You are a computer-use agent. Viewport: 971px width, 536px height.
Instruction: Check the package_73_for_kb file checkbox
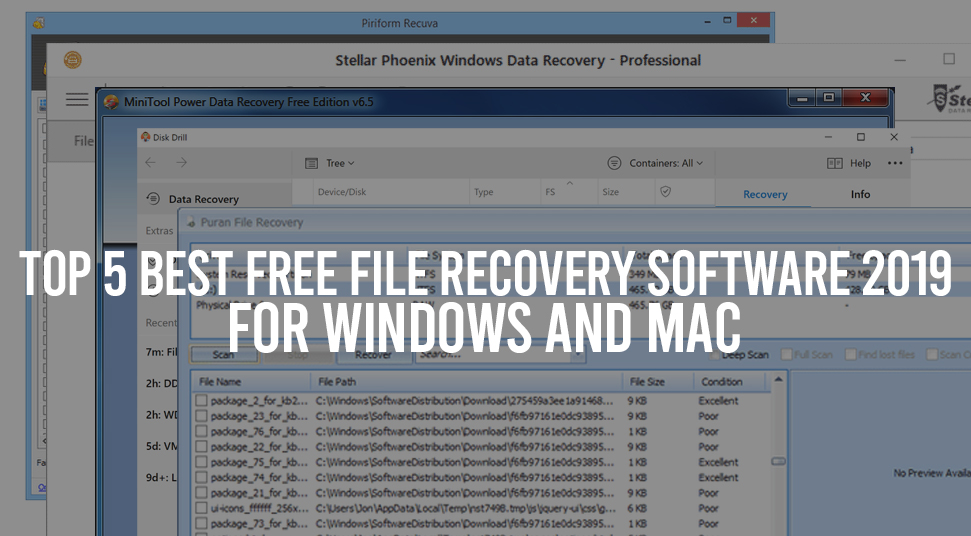pos(201,524)
